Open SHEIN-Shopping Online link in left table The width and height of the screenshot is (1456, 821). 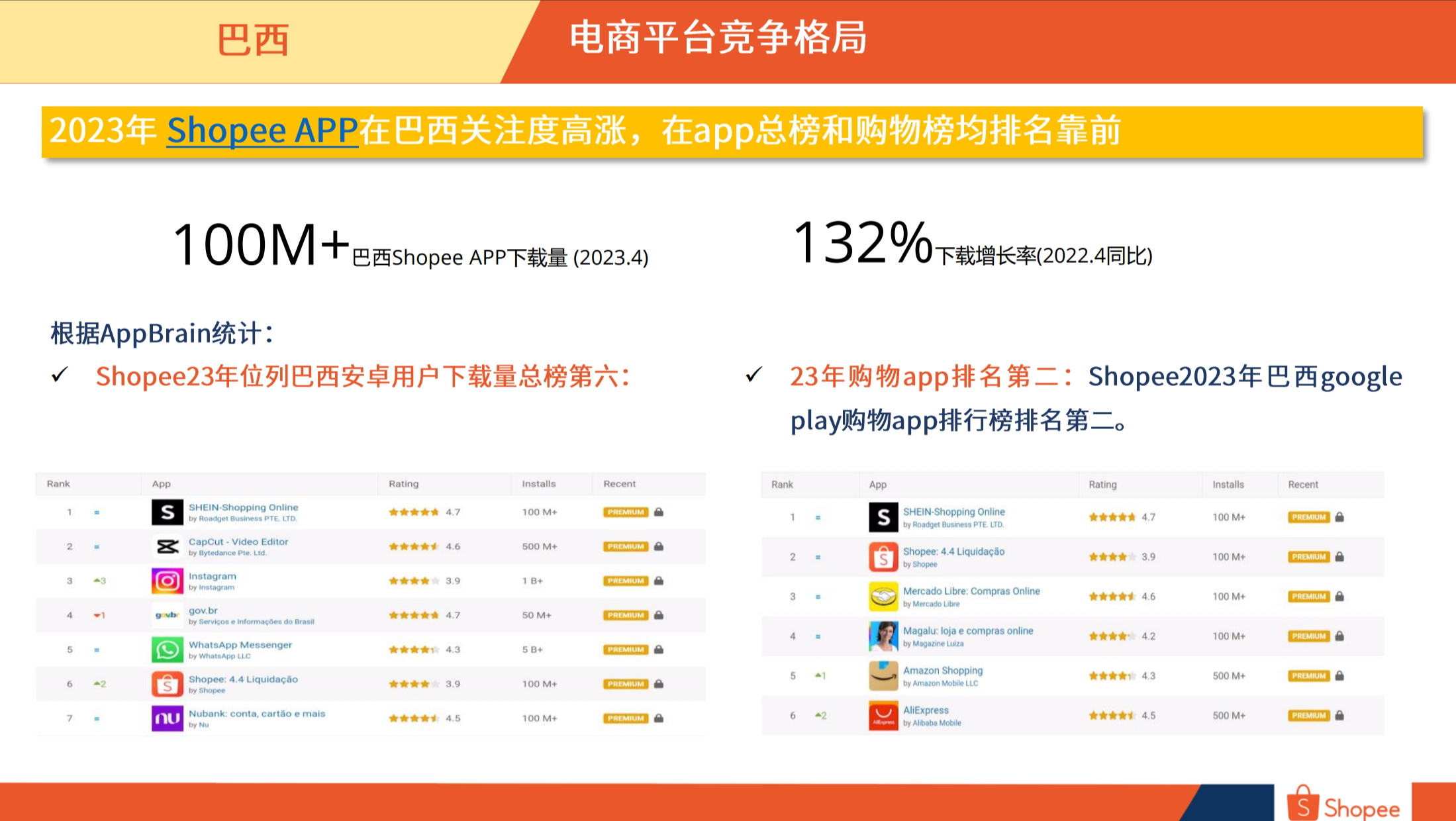pos(244,507)
